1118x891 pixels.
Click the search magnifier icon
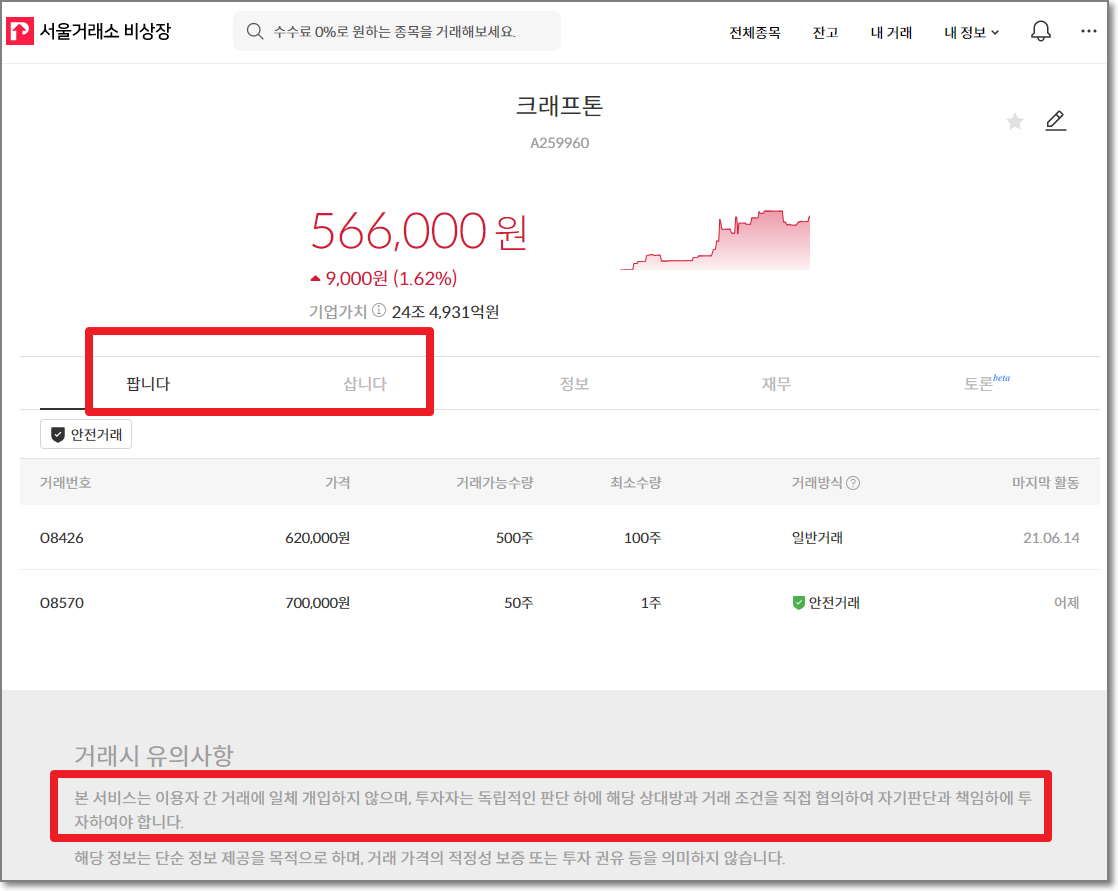click(x=255, y=31)
